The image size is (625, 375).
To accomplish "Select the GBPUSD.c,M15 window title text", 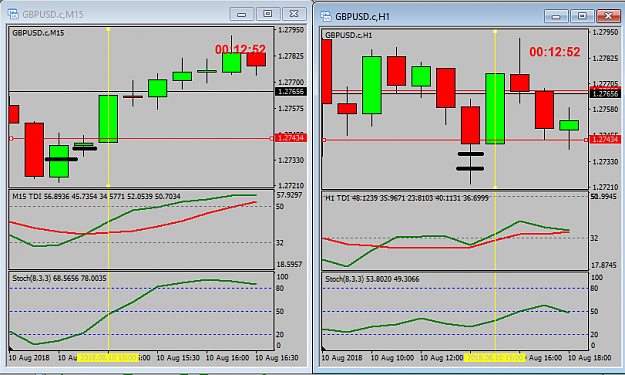I will click(53, 15).
